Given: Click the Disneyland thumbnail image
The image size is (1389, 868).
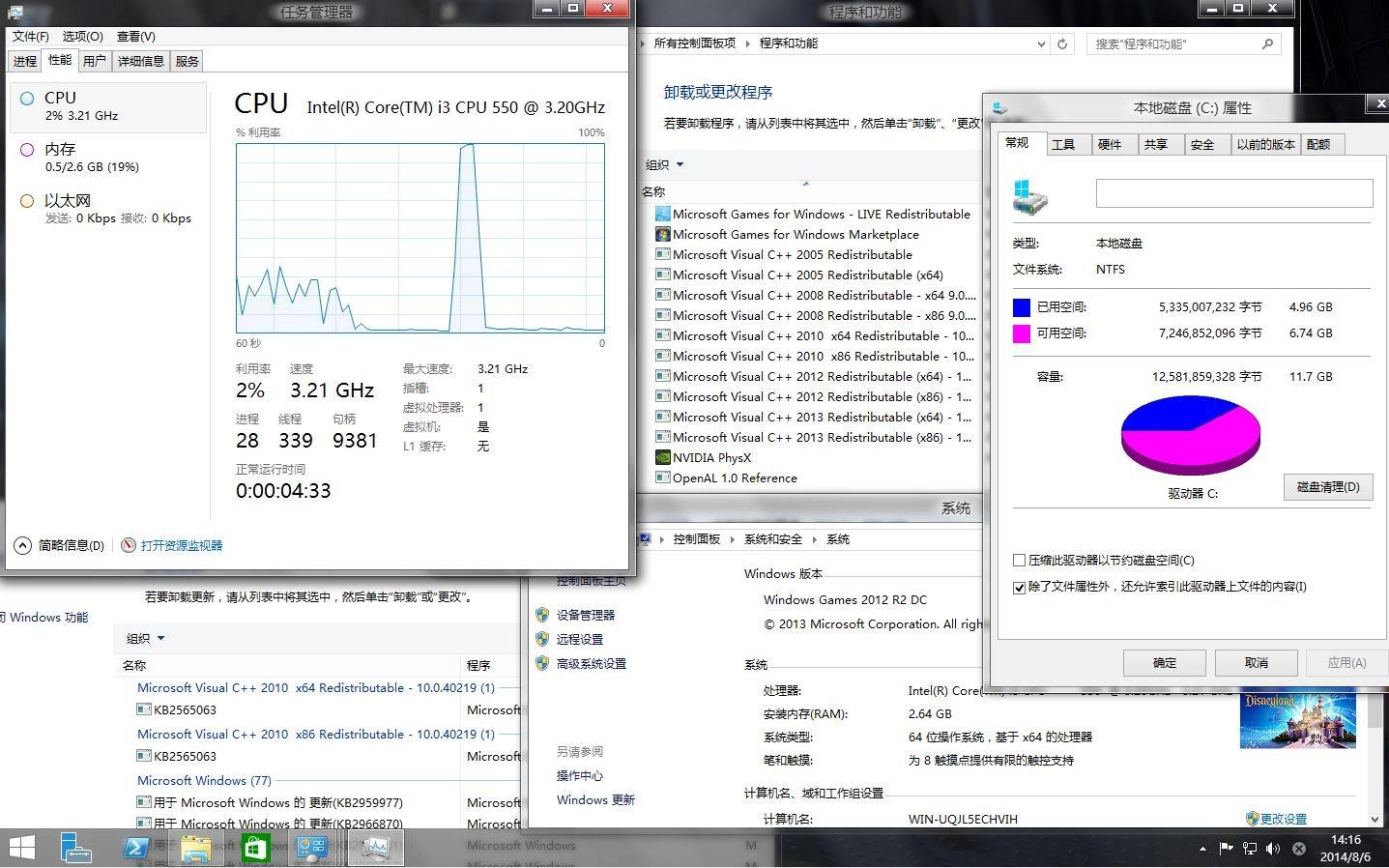Looking at the screenshot, I should click(1298, 720).
